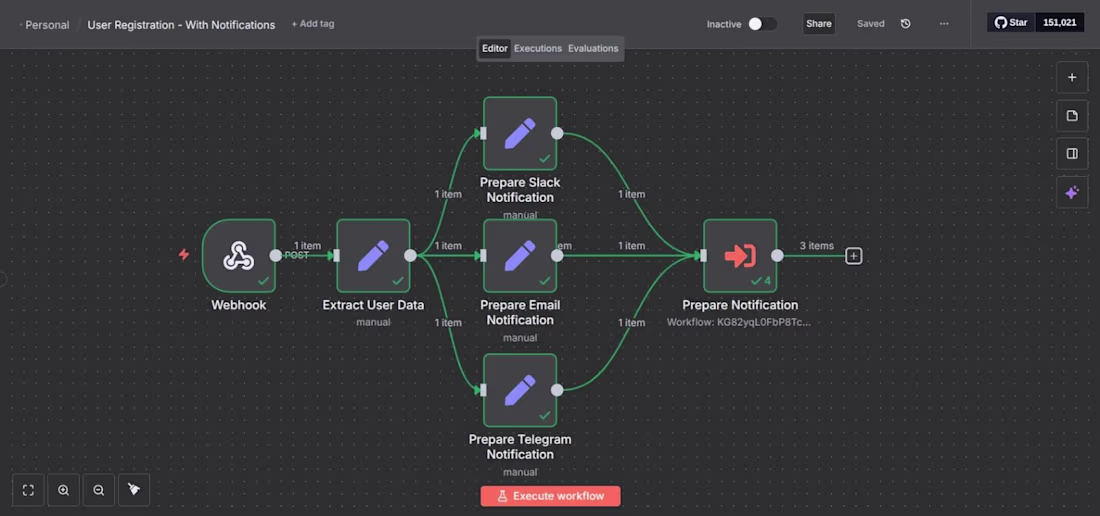
Task: Click the 'Prepare Telegram Notification' label text
Action: tap(520, 447)
